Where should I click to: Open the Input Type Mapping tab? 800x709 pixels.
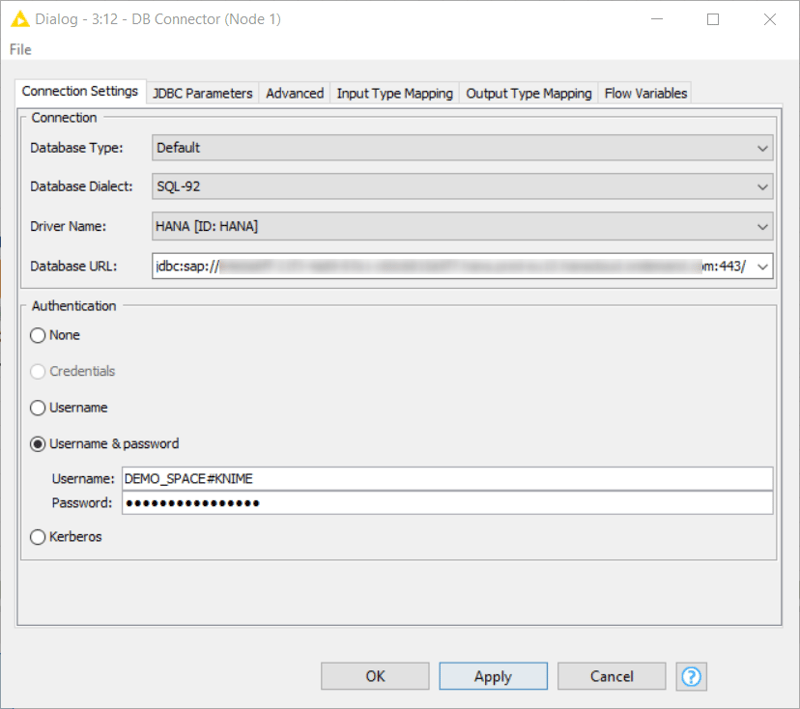click(394, 93)
